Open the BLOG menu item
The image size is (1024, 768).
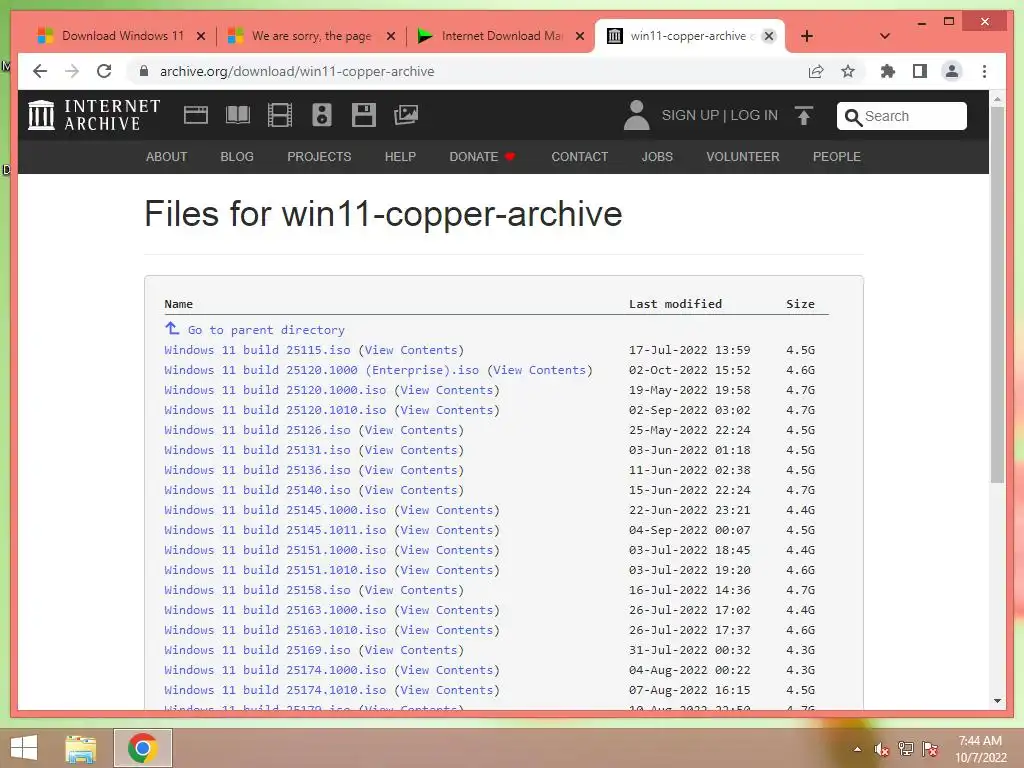point(237,157)
